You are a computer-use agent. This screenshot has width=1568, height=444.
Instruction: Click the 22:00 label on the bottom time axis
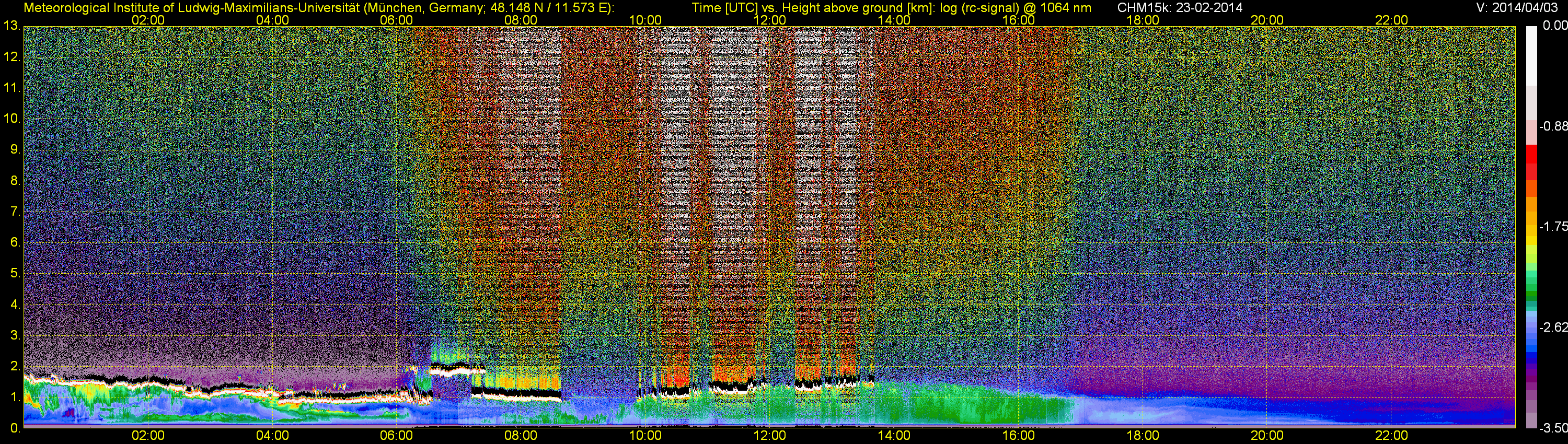[x=1391, y=436]
